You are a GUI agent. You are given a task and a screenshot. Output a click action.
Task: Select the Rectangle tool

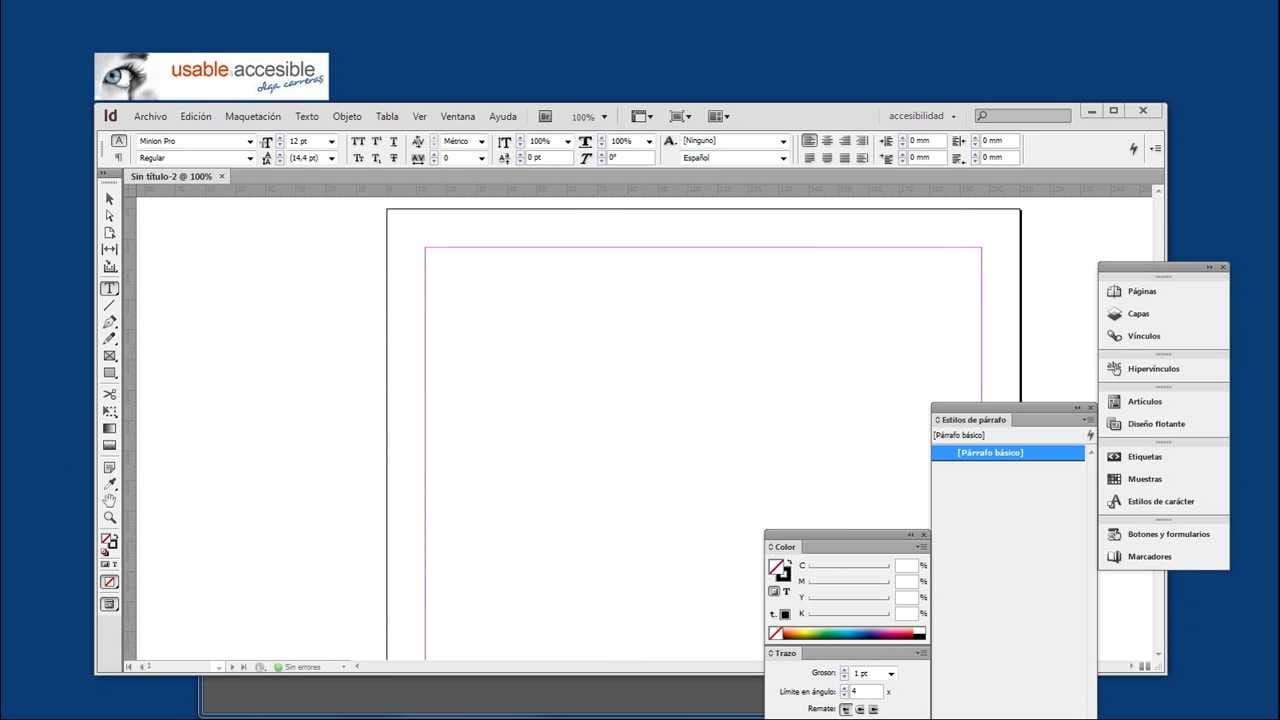tap(110, 373)
